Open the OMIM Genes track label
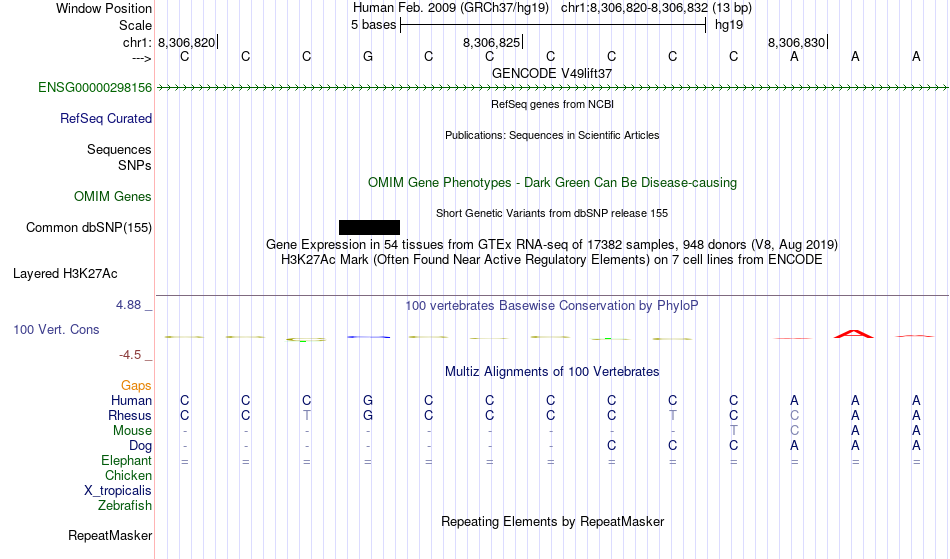Viewport: 950px width, 559px height. point(113,197)
